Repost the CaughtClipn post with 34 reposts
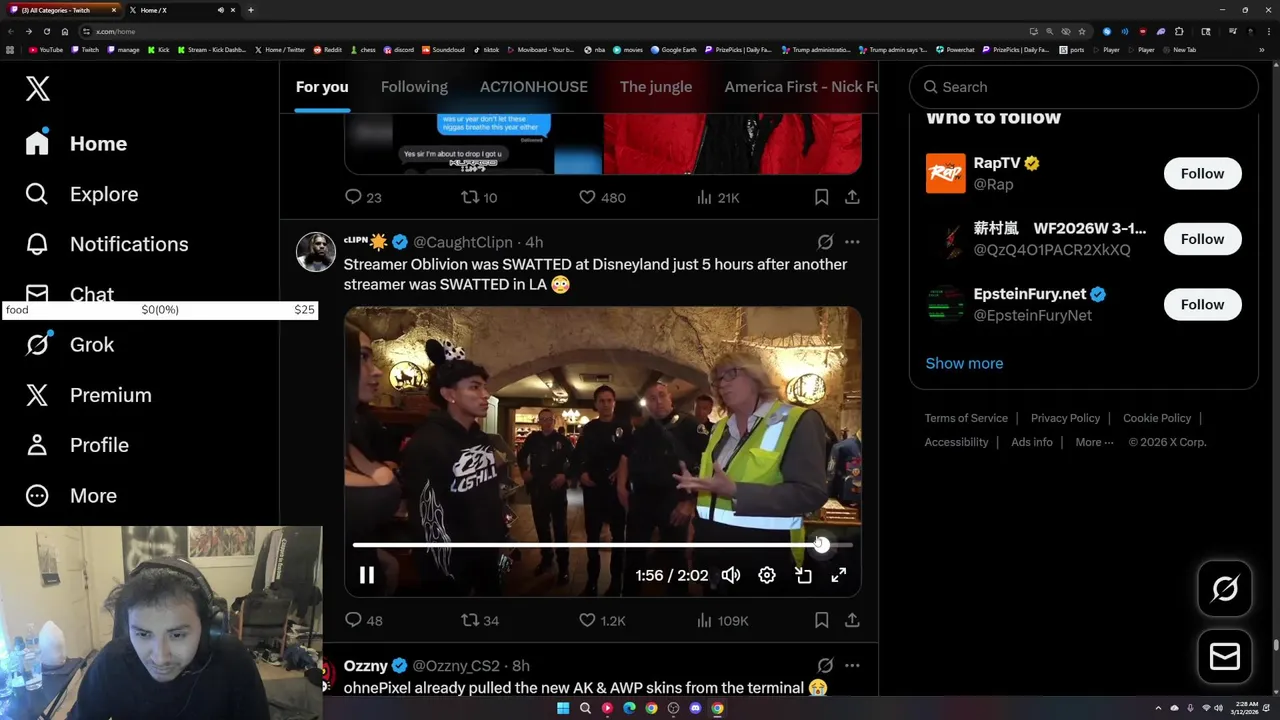This screenshot has width=1280, height=720. (479, 620)
